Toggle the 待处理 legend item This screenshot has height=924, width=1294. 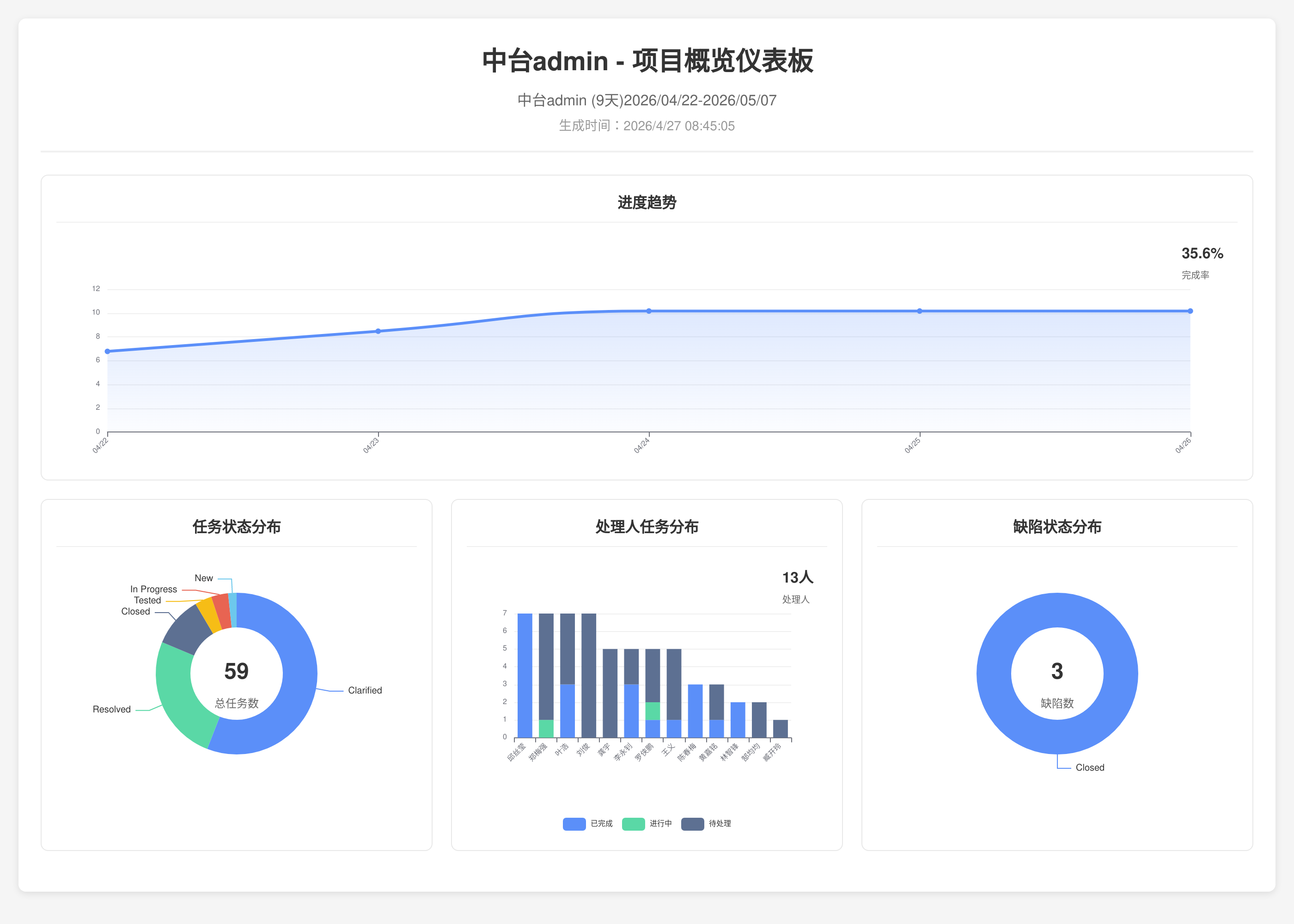(x=706, y=823)
